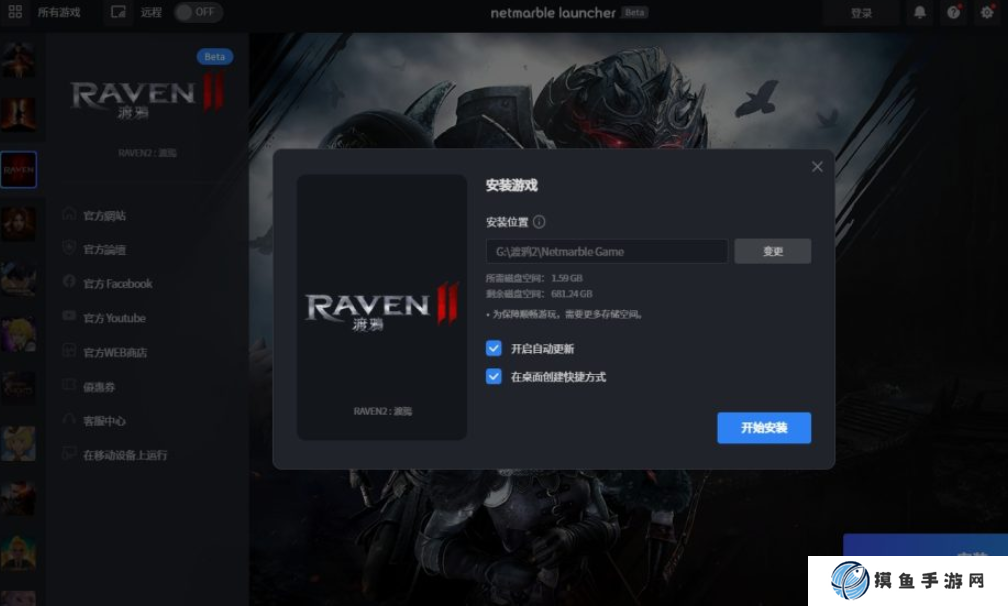Open the notifications bell icon
The height and width of the screenshot is (606, 1008).
[919, 13]
